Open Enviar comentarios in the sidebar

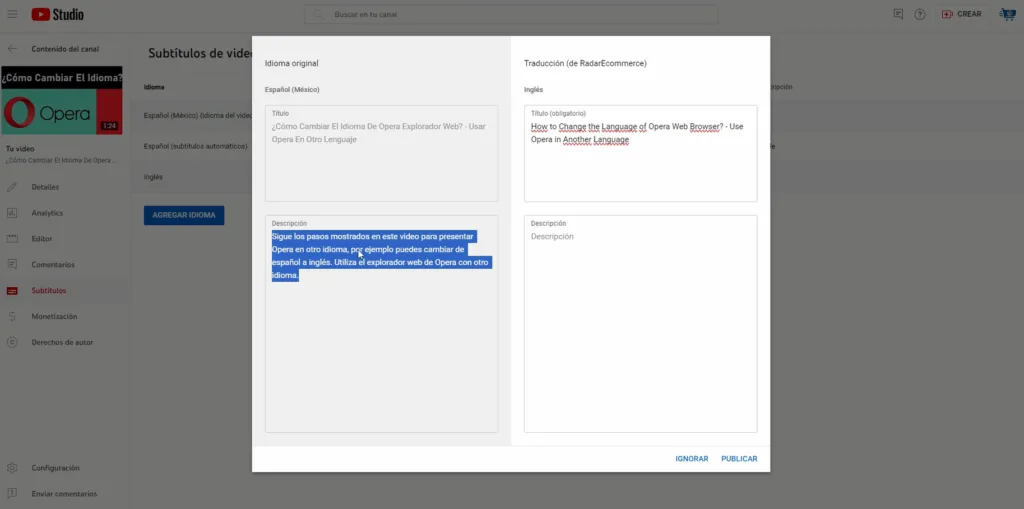point(65,494)
